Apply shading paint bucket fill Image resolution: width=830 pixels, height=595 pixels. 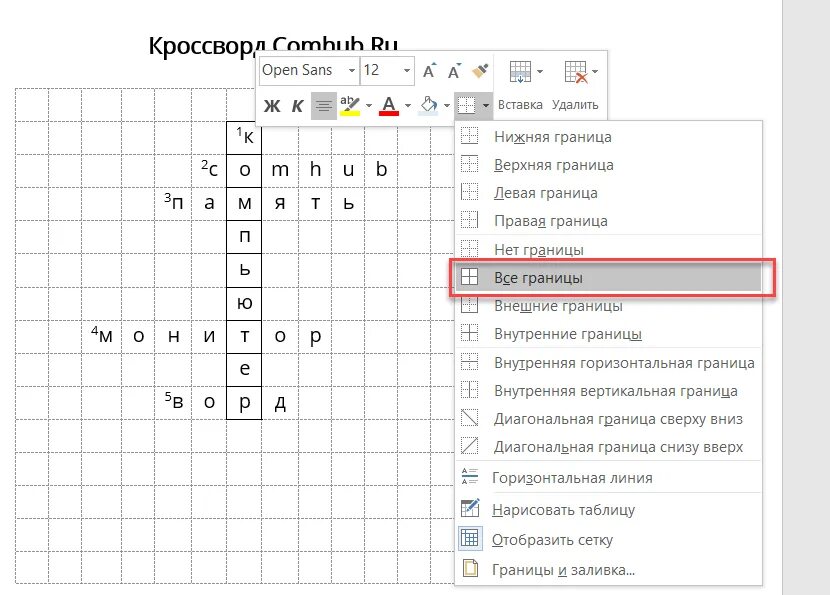point(428,106)
